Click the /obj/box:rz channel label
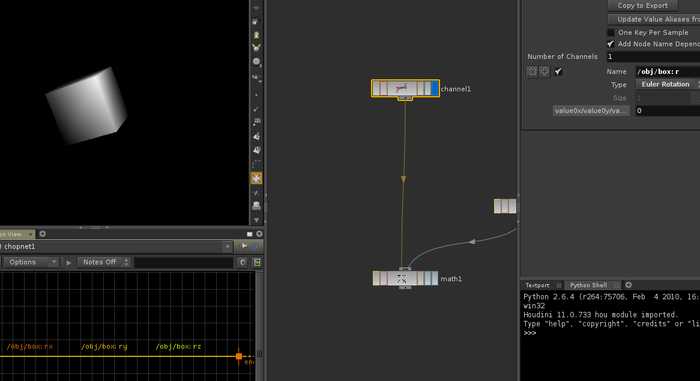The image size is (700, 381). coord(179,347)
